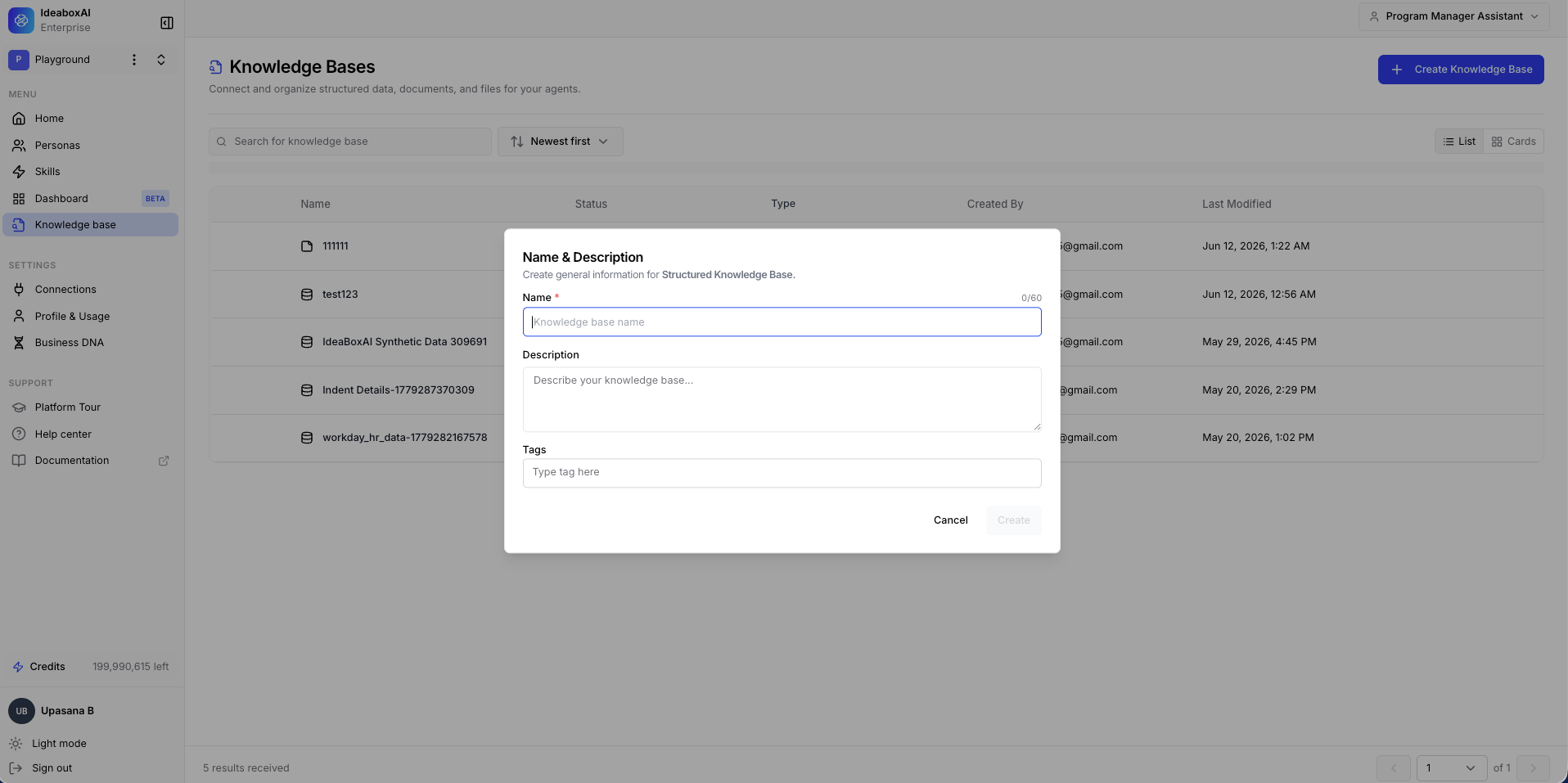Toggle Light mode
The height and width of the screenshot is (783, 1568).
tap(59, 744)
